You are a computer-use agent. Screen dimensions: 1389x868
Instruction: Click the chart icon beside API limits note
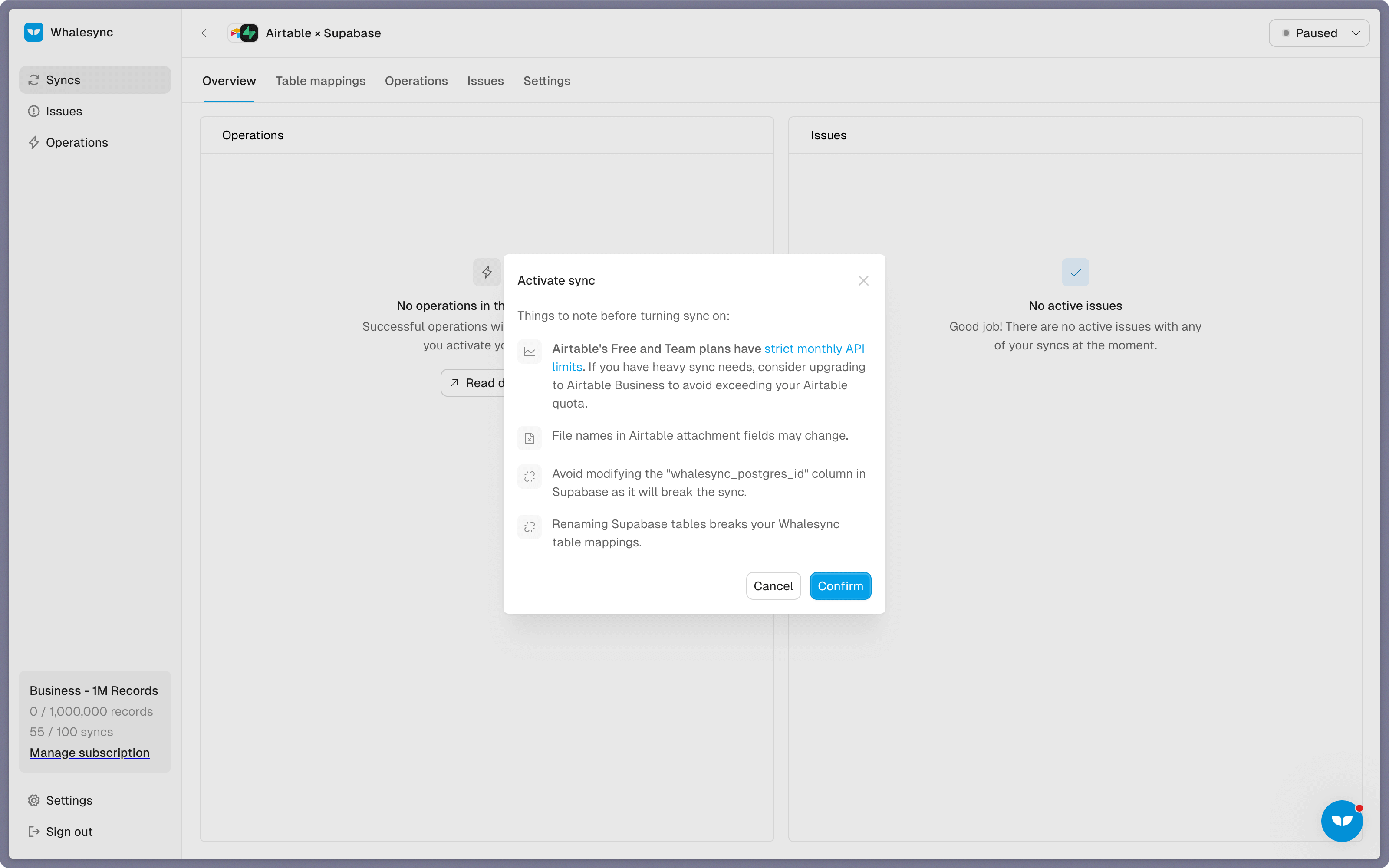tap(529, 352)
